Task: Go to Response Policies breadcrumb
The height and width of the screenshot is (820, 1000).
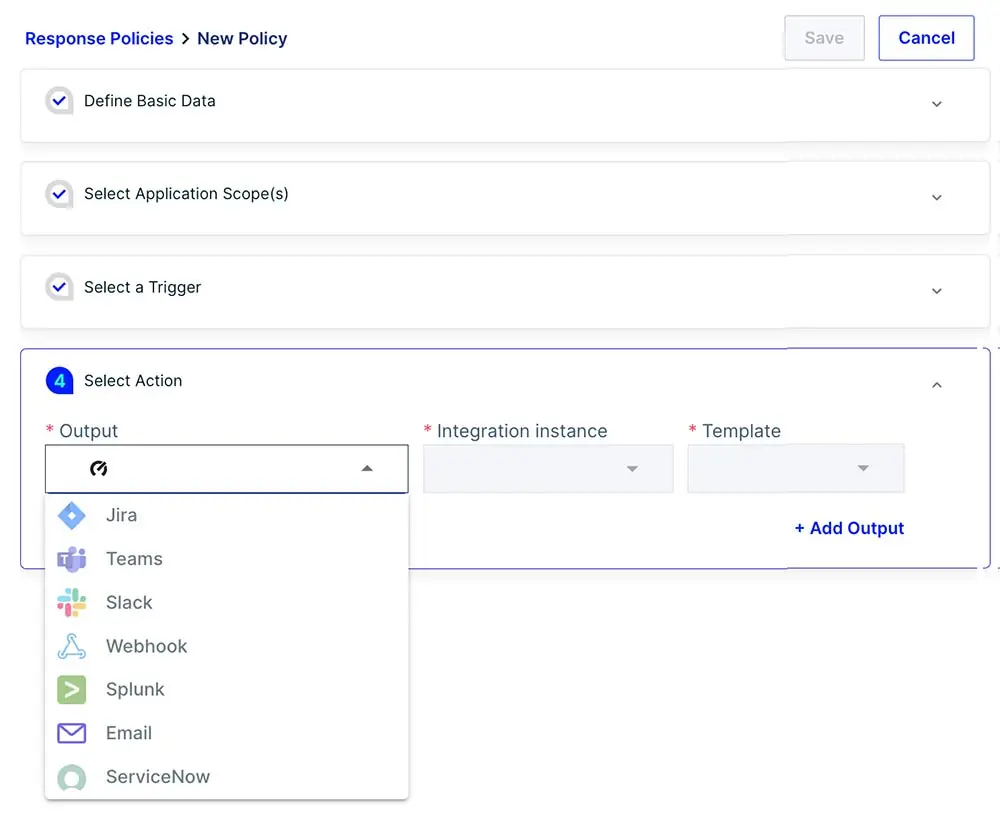Action: [x=99, y=39]
